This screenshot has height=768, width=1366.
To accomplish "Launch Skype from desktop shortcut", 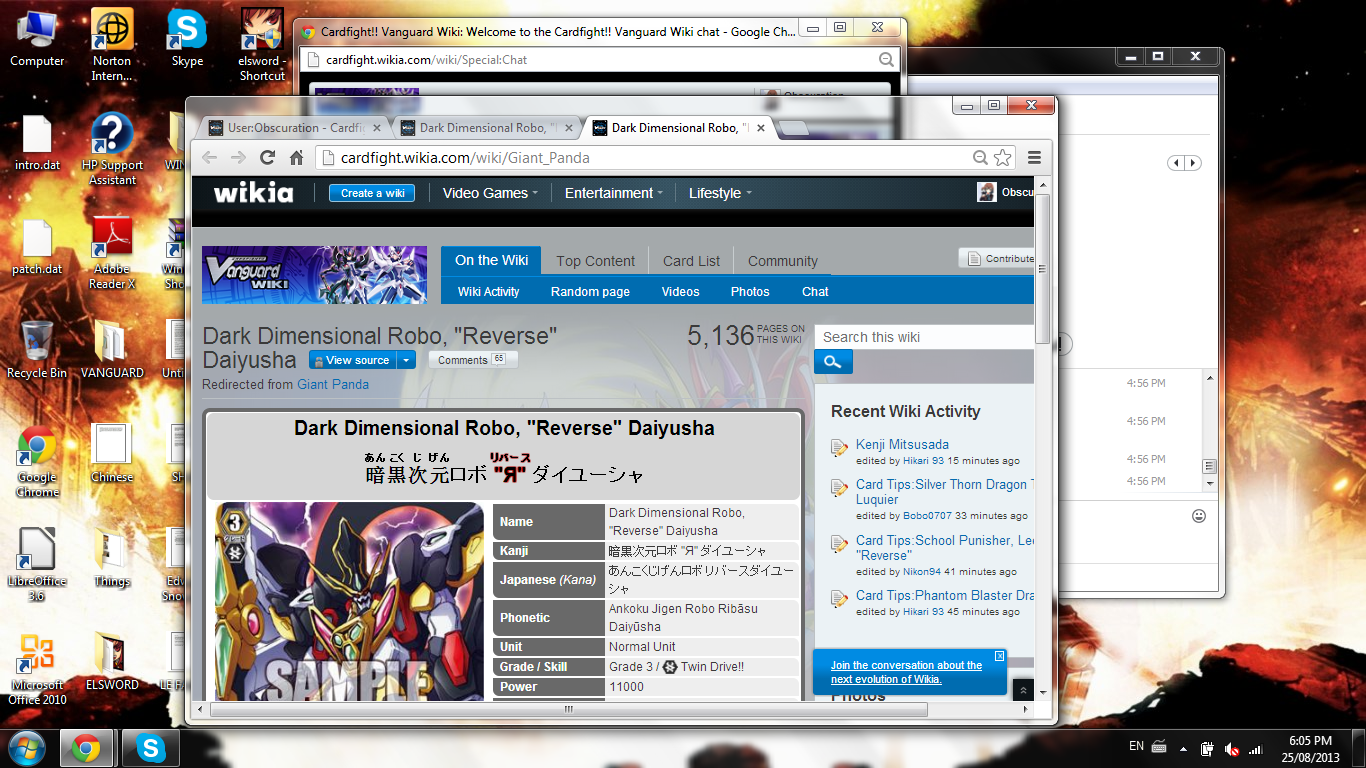I will pyautogui.click(x=187, y=39).
